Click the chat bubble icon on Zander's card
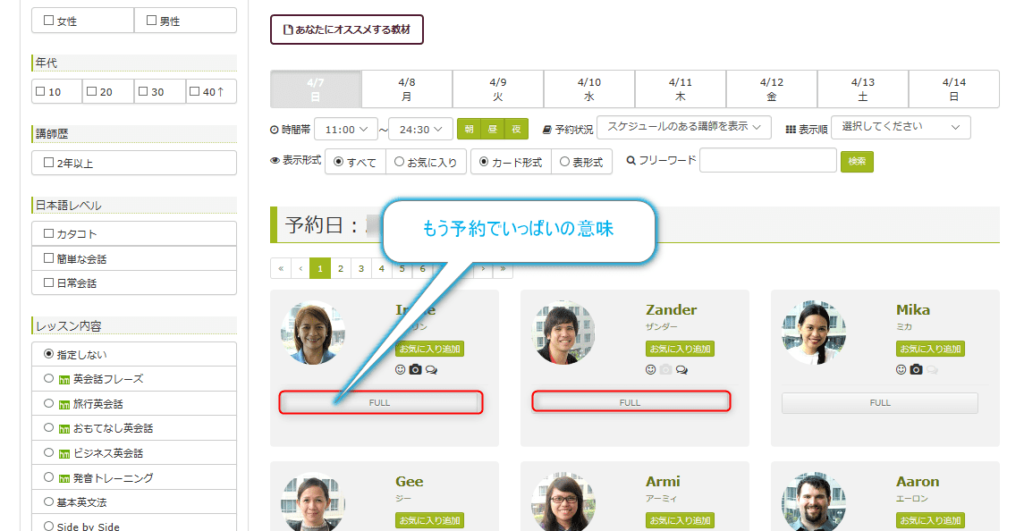This screenshot has height=531, width=1024. (x=682, y=370)
